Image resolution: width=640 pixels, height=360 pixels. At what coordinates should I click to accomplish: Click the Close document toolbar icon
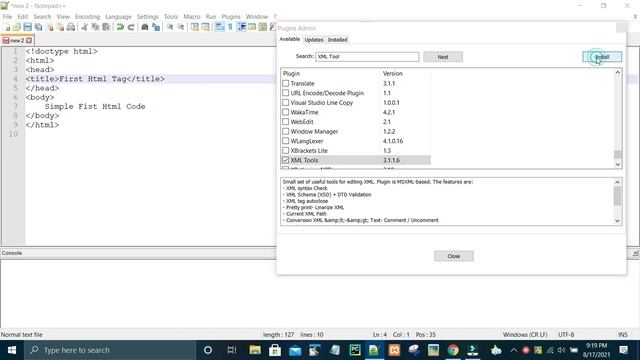(49, 27)
